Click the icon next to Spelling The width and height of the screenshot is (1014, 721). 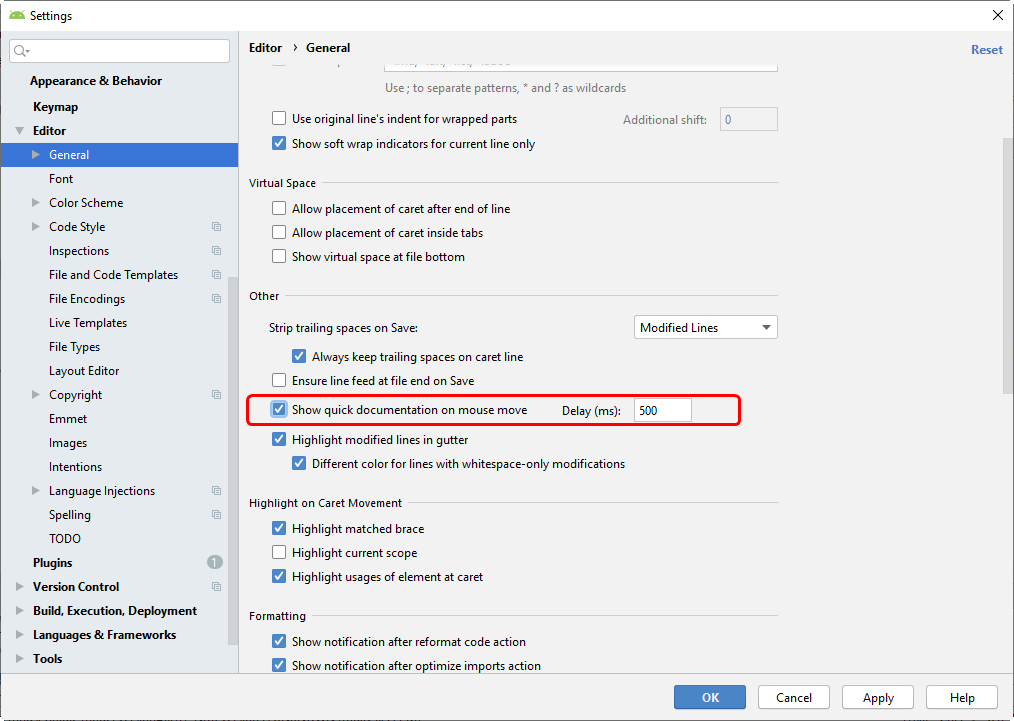coord(216,514)
